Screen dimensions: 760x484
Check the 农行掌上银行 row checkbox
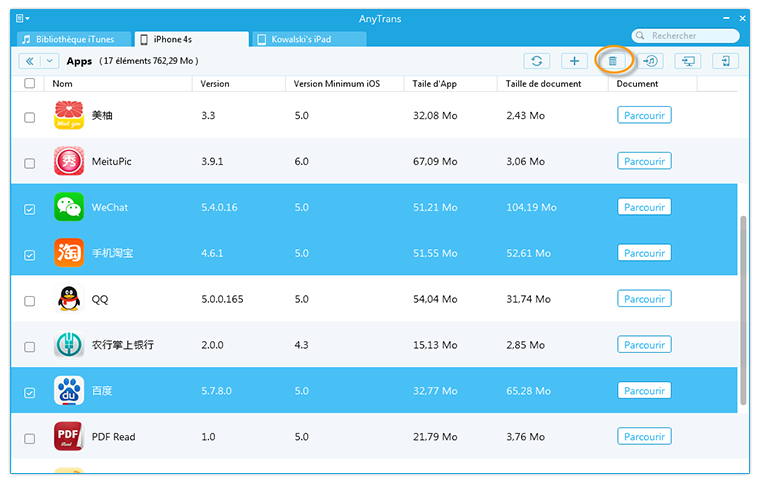(x=30, y=347)
